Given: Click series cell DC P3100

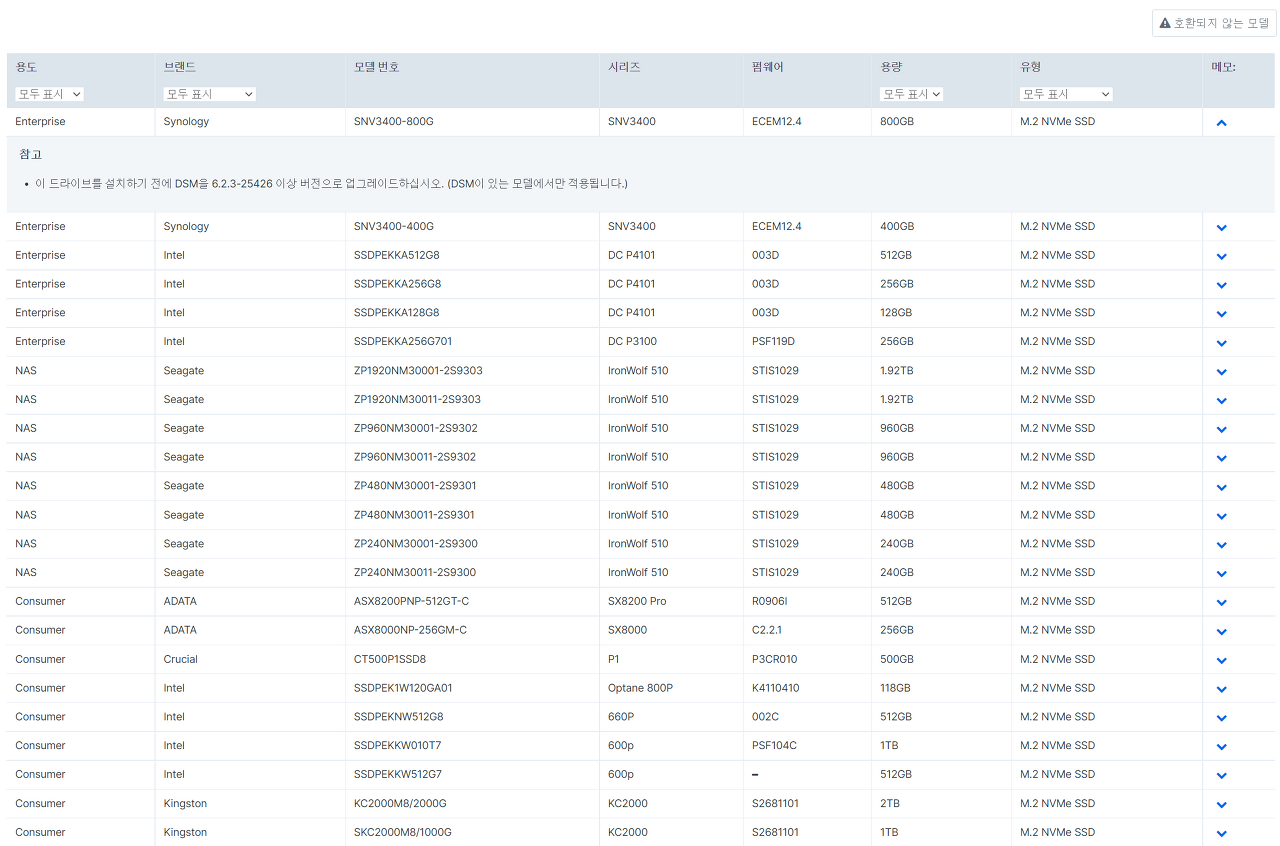Looking at the screenshot, I should tap(632, 342).
